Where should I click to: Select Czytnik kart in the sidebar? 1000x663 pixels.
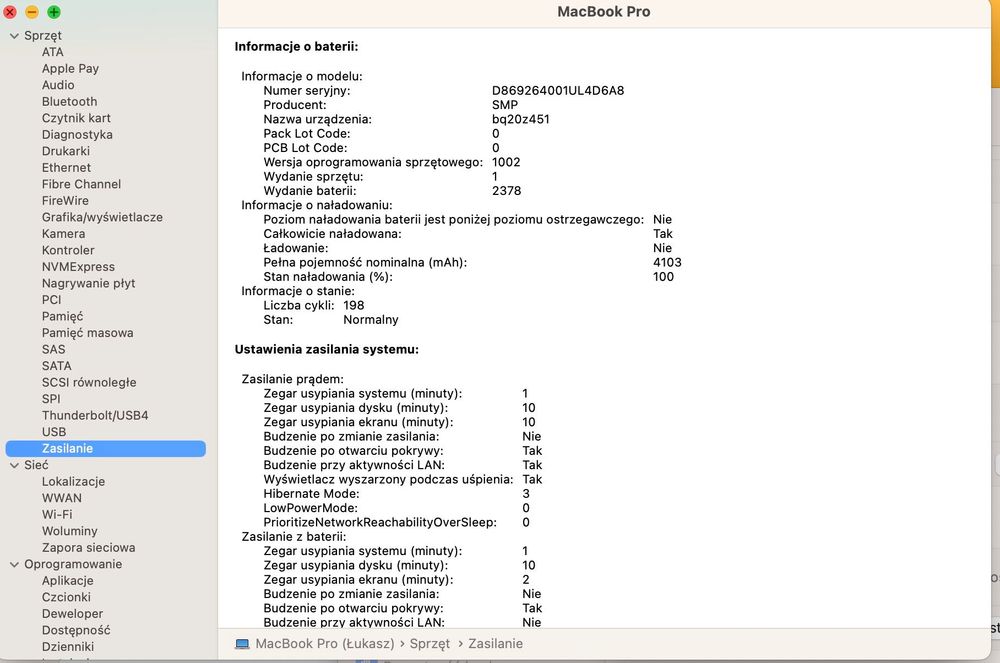[x=76, y=119]
